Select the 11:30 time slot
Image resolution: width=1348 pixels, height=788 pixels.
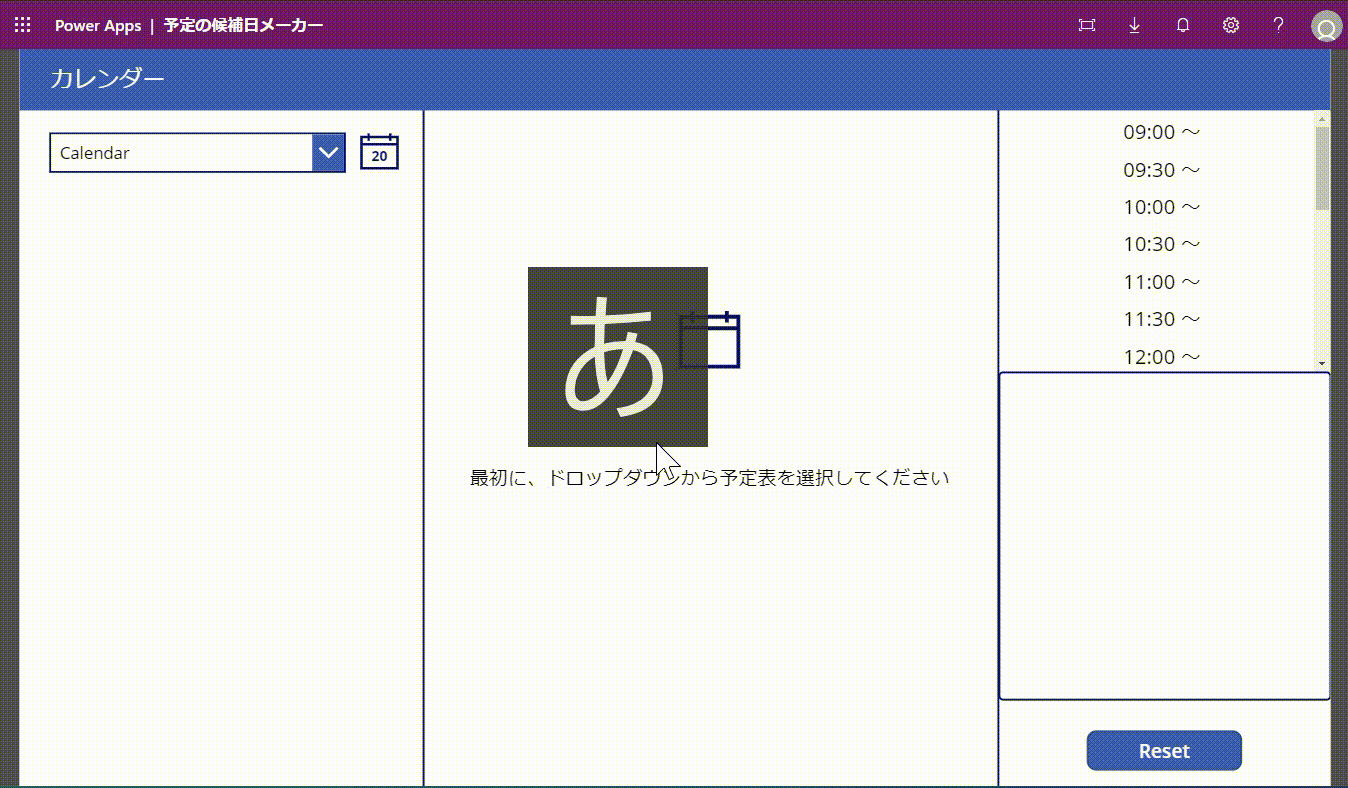[1161, 318]
